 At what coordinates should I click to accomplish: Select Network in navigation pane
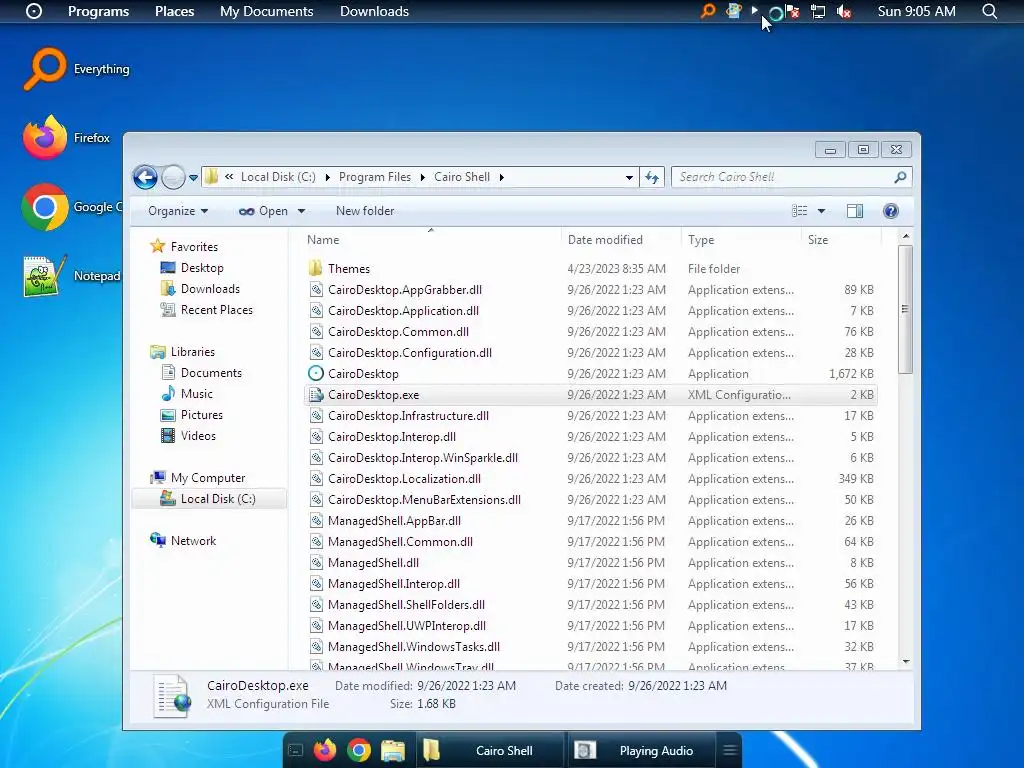click(x=184, y=541)
